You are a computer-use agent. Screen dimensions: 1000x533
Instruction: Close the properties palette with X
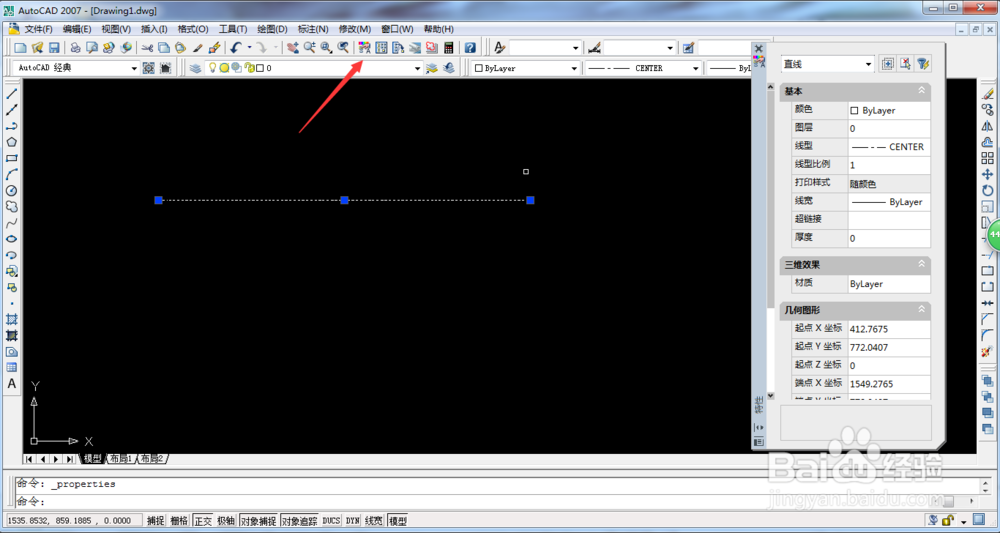(x=758, y=48)
